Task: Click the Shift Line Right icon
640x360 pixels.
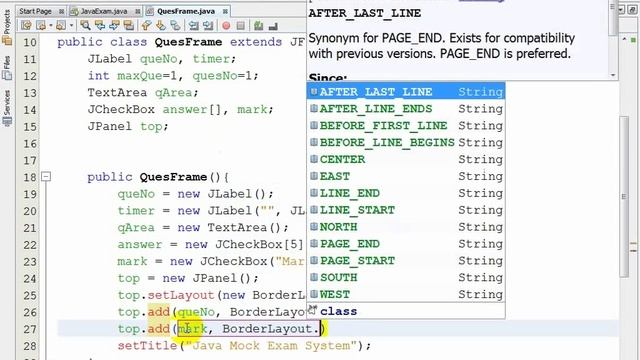Action: pos(208,26)
